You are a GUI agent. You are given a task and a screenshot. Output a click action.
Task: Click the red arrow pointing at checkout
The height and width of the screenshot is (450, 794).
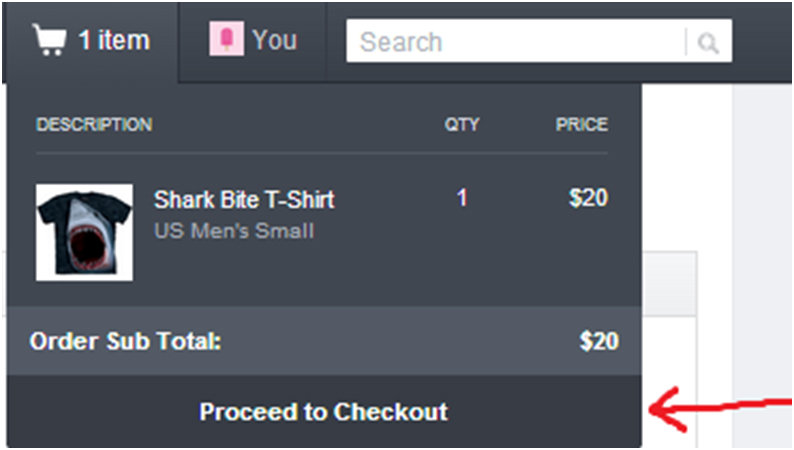point(715,408)
